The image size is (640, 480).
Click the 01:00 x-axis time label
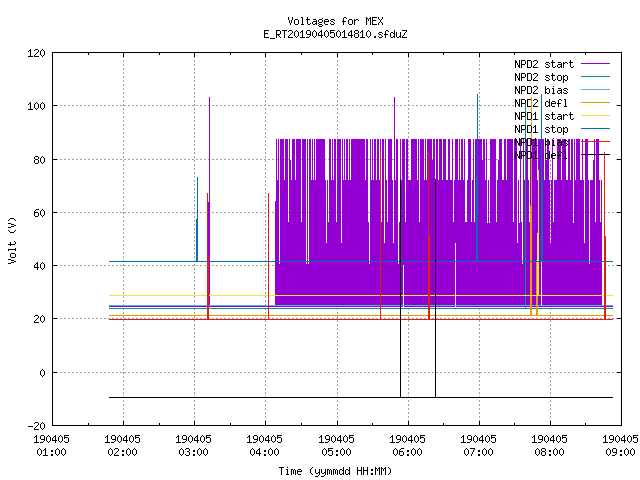click(x=51, y=452)
